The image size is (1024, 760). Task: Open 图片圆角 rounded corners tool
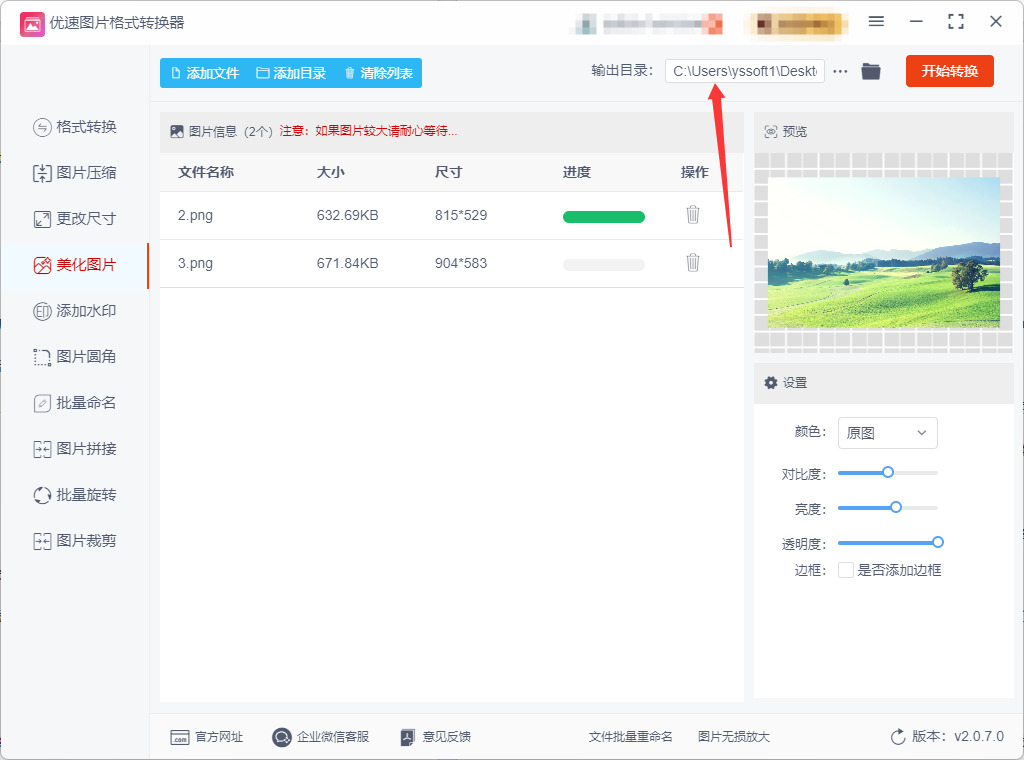pos(75,357)
